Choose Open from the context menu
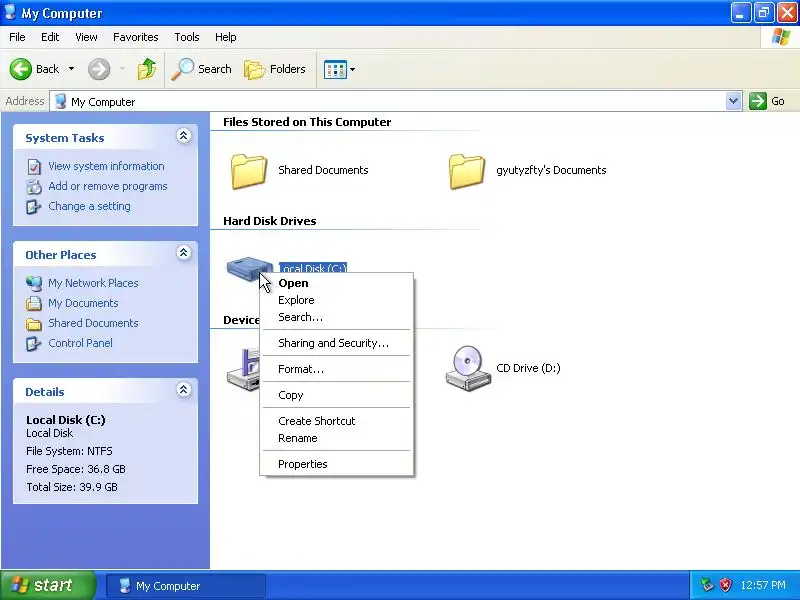The height and width of the screenshot is (600, 800). coord(337,283)
